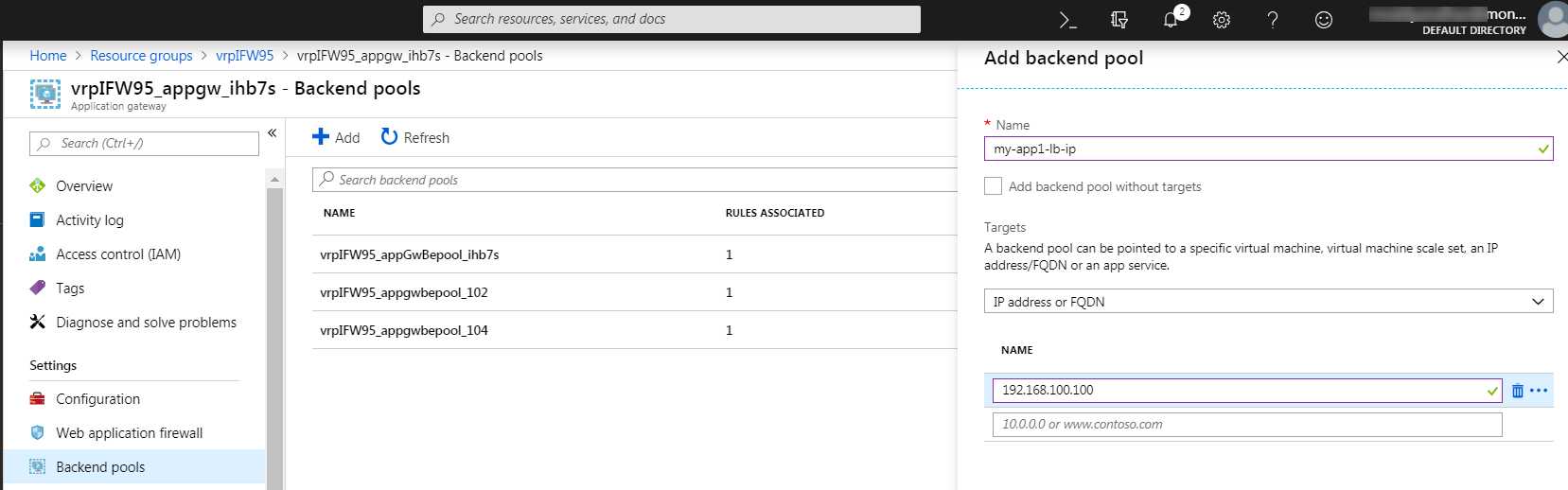The height and width of the screenshot is (490, 1568).
Task: Enable Add backend pool without targets
Action: pyautogui.click(x=993, y=186)
